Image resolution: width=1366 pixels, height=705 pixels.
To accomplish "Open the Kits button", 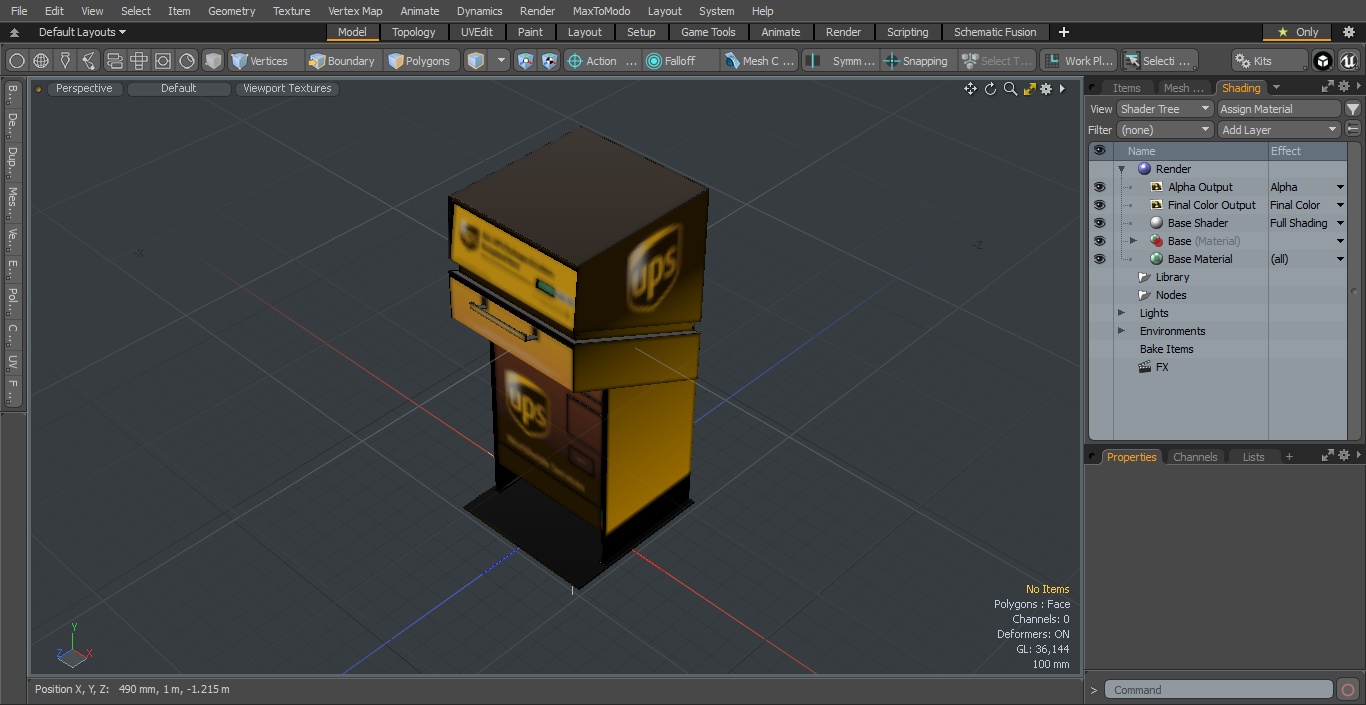I will click(1269, 61).
